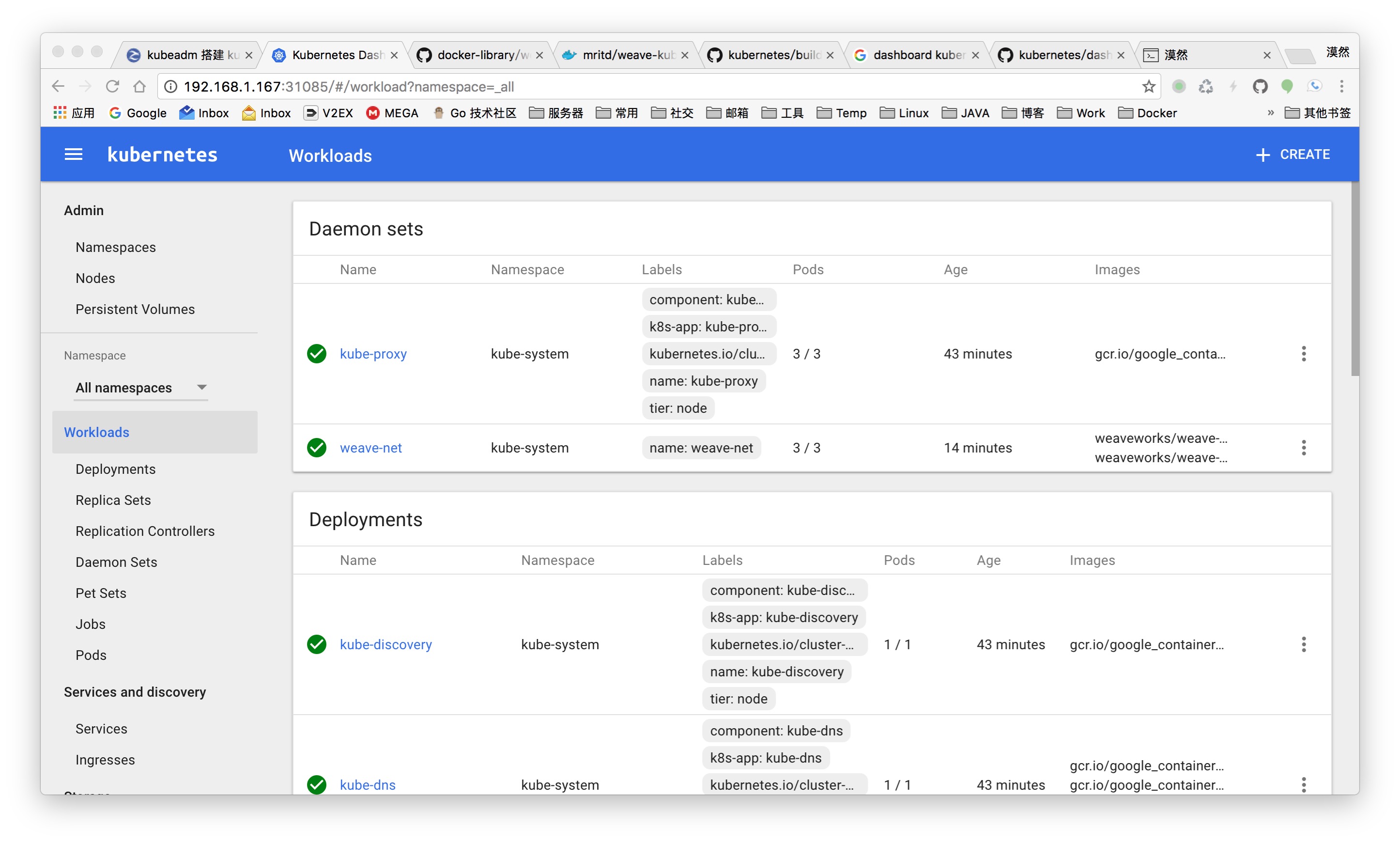Open Pet Sets in the sidebar
This screenshot has height=843, width=1400.
pyautogui.click(x=101, y=593)
